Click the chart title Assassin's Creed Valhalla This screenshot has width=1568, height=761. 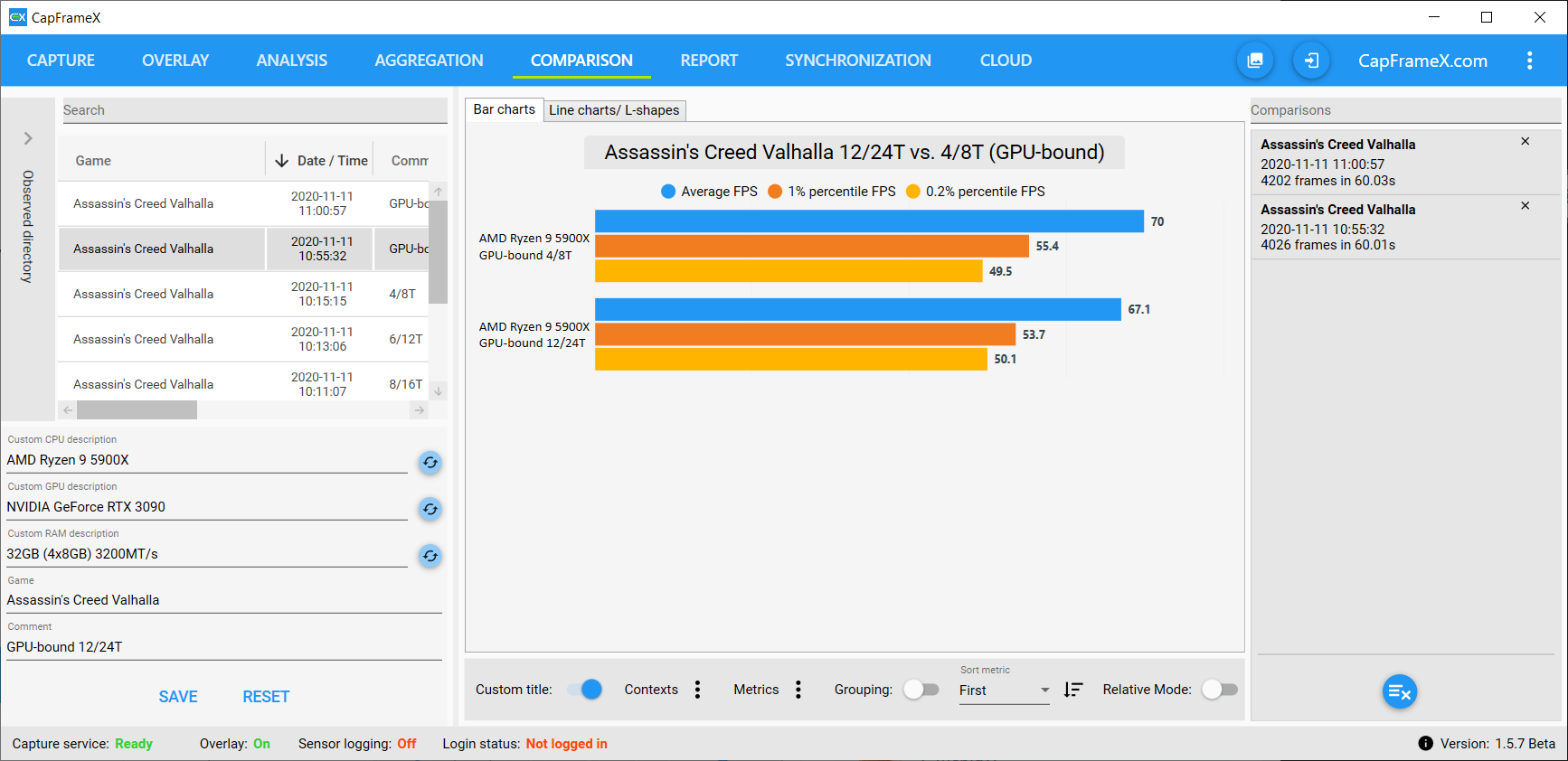pyautogui.click(x=855, y=152)
